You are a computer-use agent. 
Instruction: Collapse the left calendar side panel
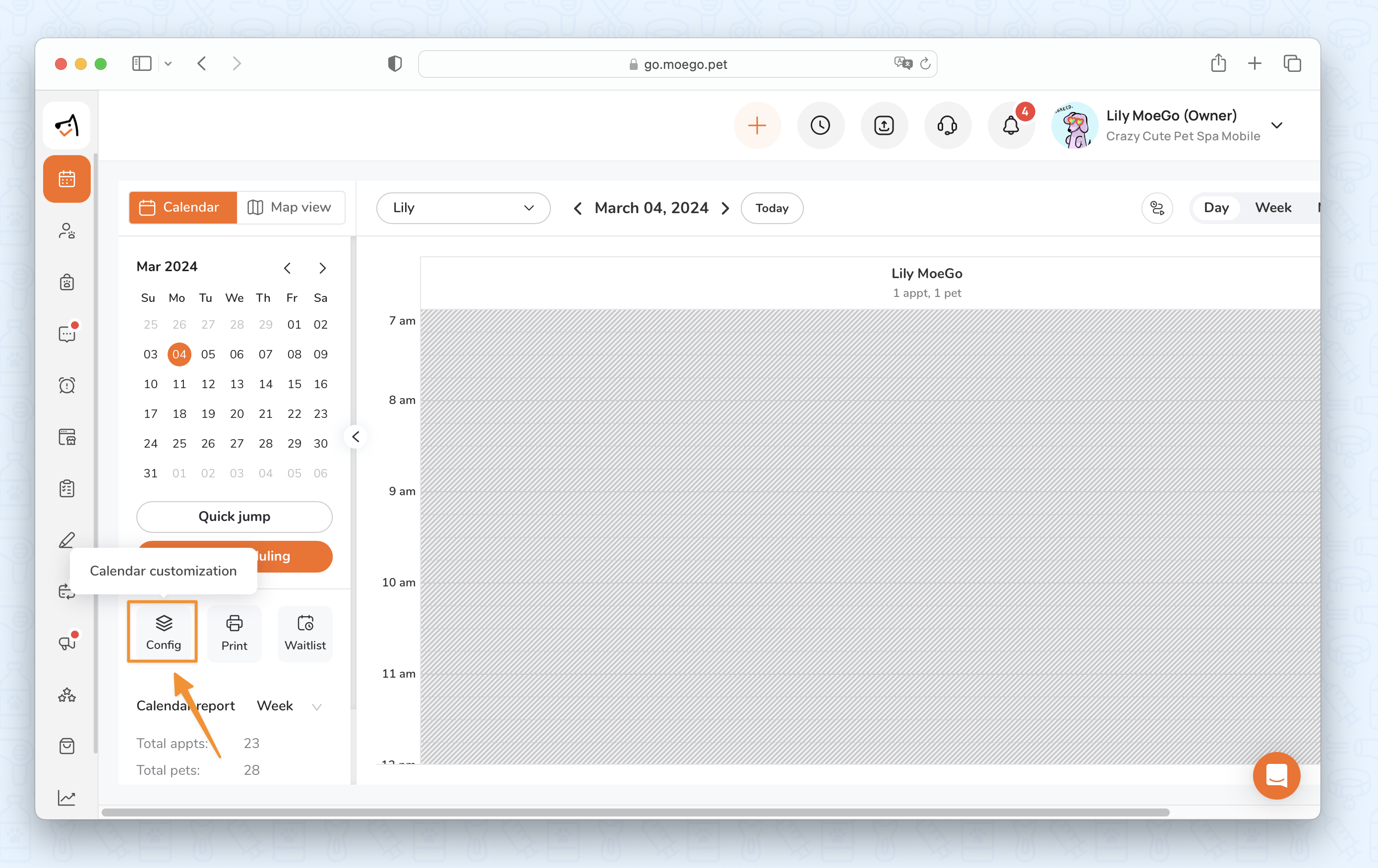[x=356, y=437]
